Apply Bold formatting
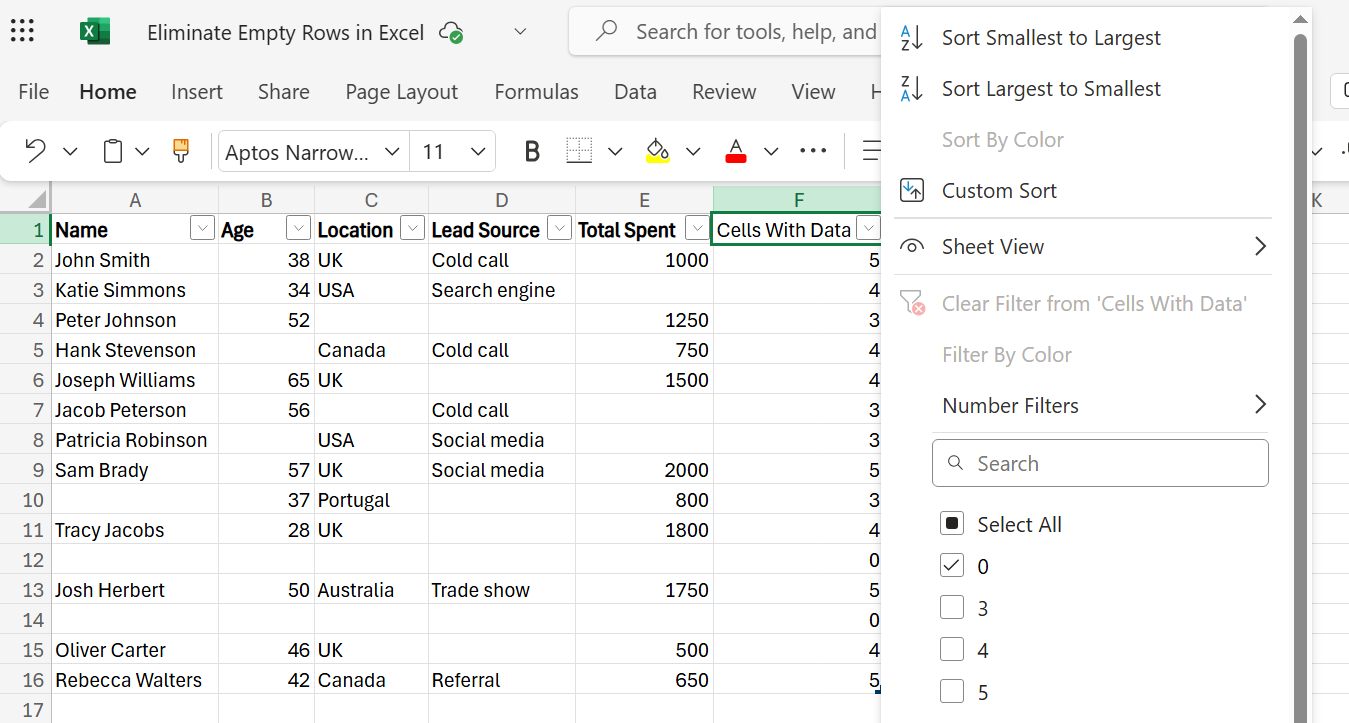This screenshot has width=1349, height=723. pos(531,150)
